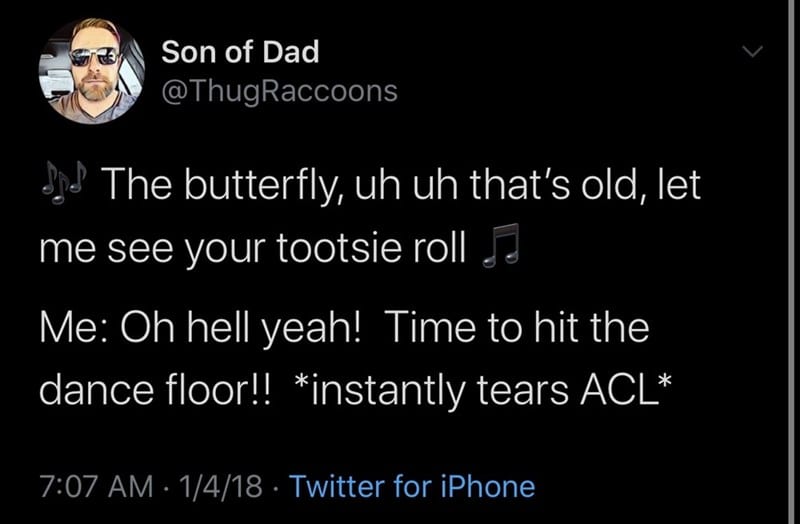Screen dimensions: 800x524
Task: Click the Twitter for iPhone link
Action: click(412, 487)
